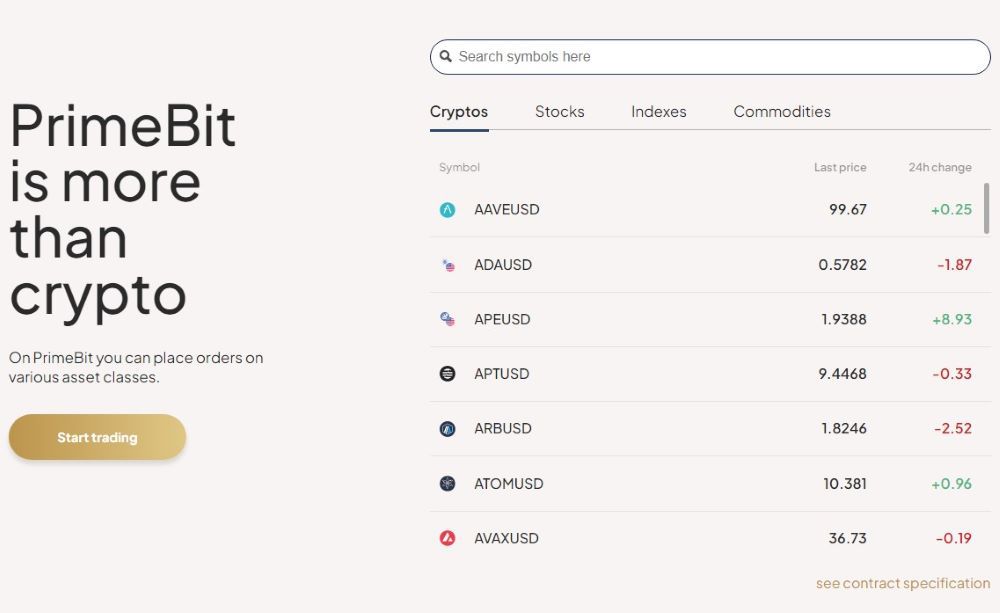Click the Last price column header

pos(840,167)
